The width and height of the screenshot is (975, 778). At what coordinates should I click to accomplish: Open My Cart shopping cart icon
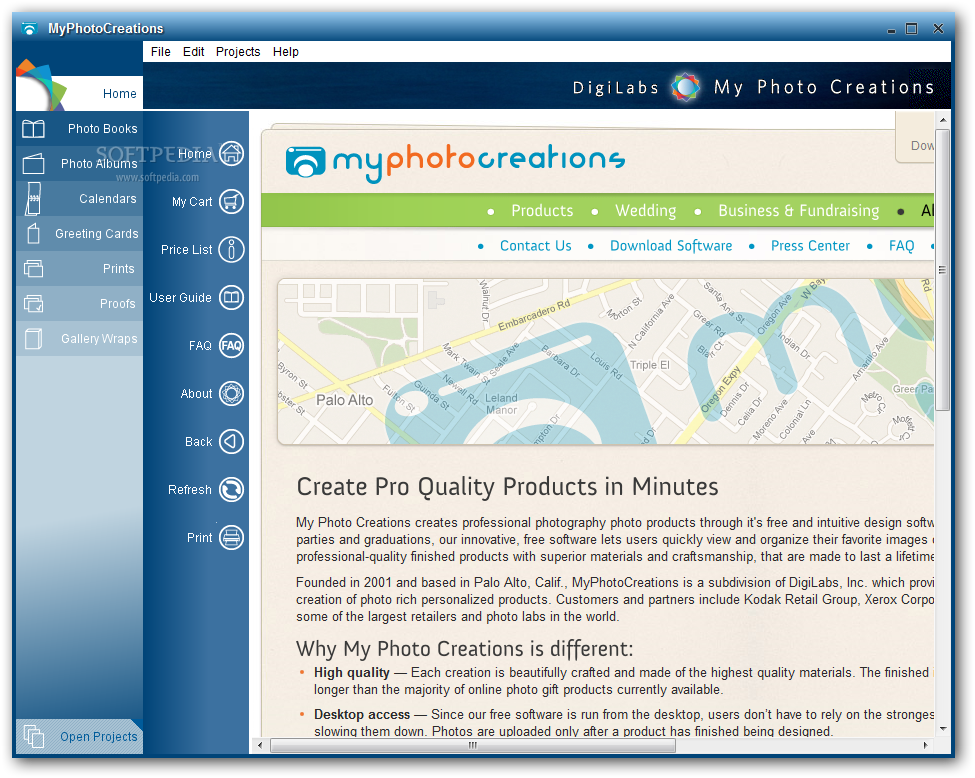[231, 201]
